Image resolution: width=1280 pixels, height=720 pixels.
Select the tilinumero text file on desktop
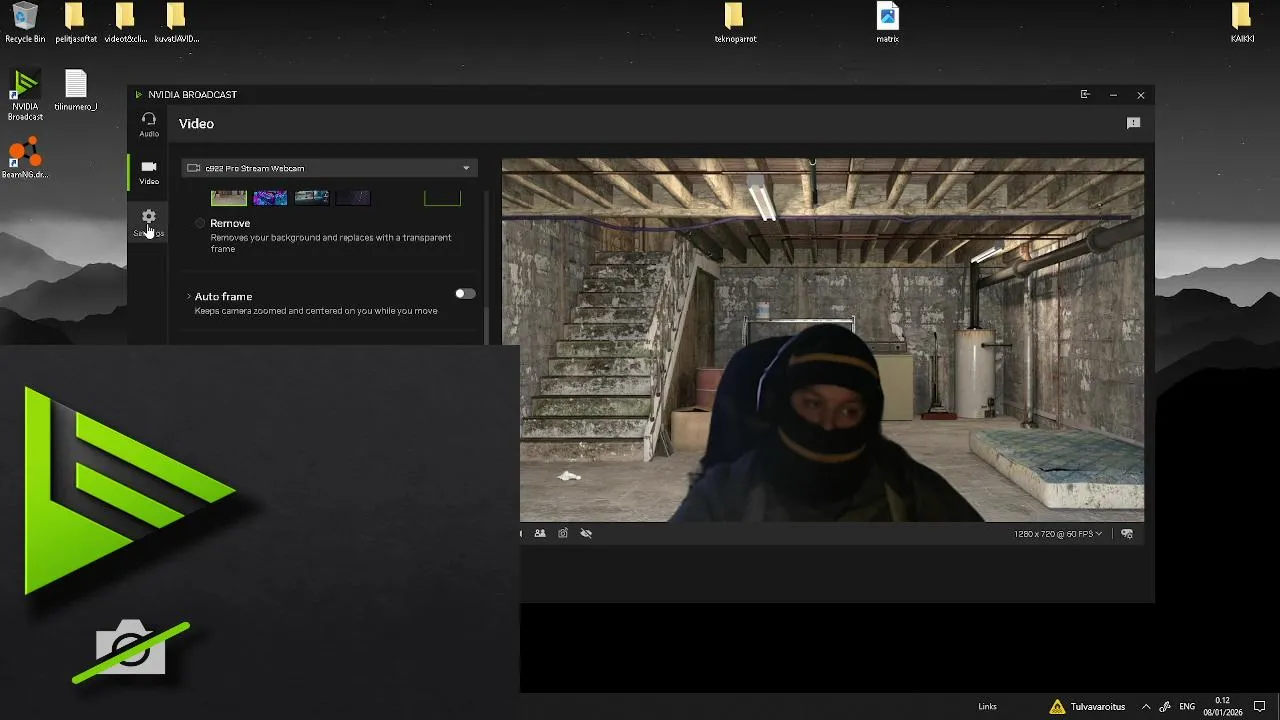(76, 91)
